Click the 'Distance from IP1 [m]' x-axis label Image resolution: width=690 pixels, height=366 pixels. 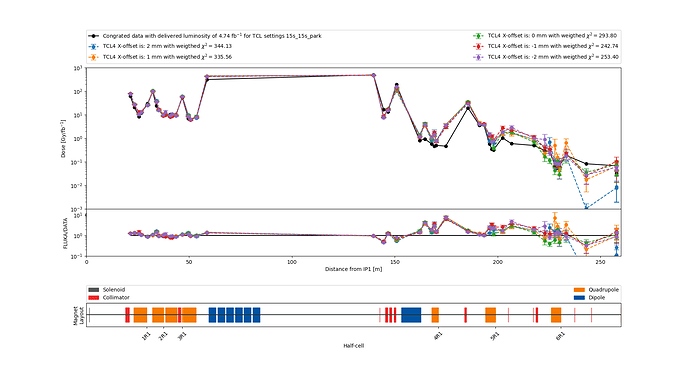353,269
